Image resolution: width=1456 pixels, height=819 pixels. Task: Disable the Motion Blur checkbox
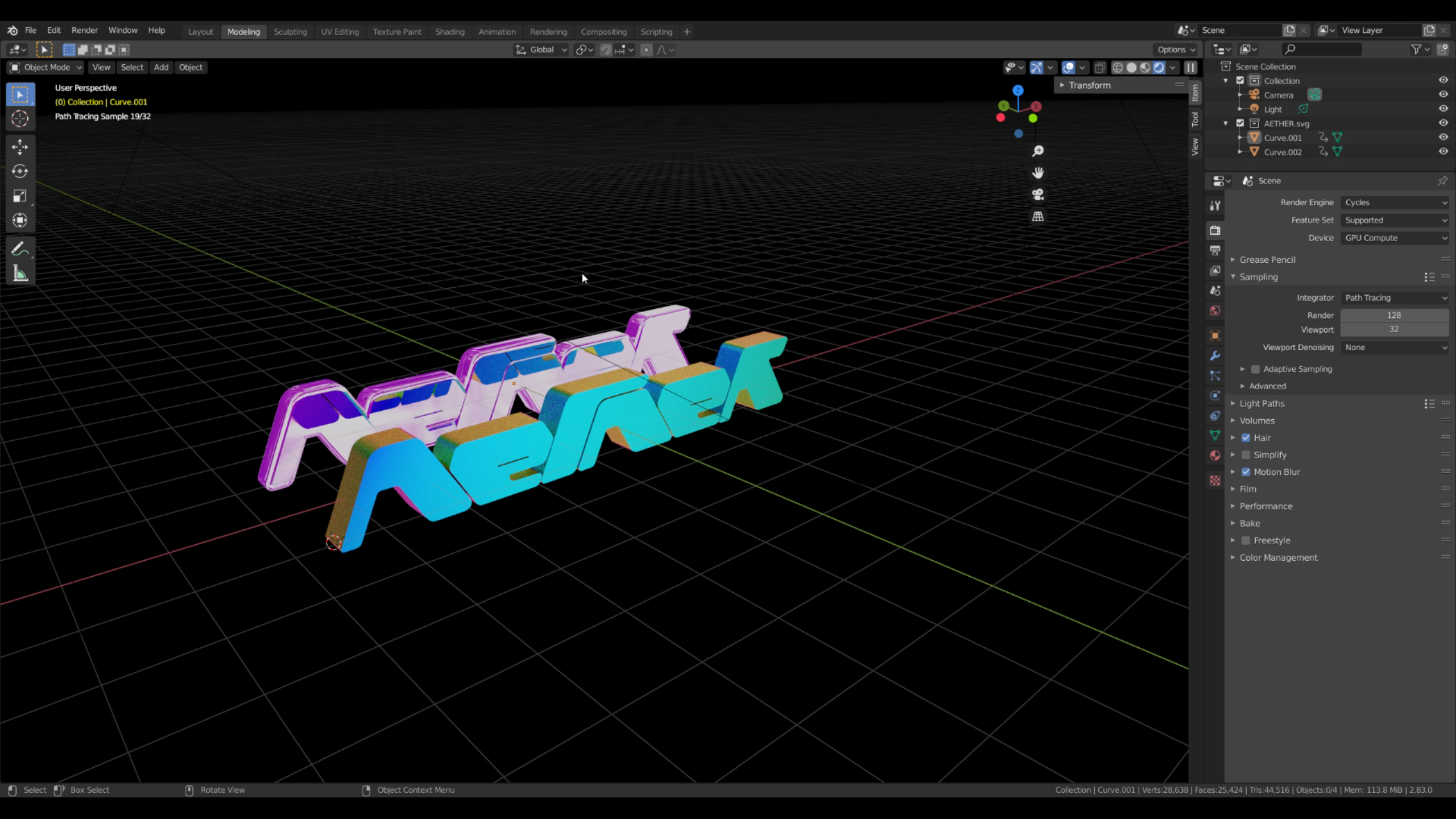[x=1246, y=472]
